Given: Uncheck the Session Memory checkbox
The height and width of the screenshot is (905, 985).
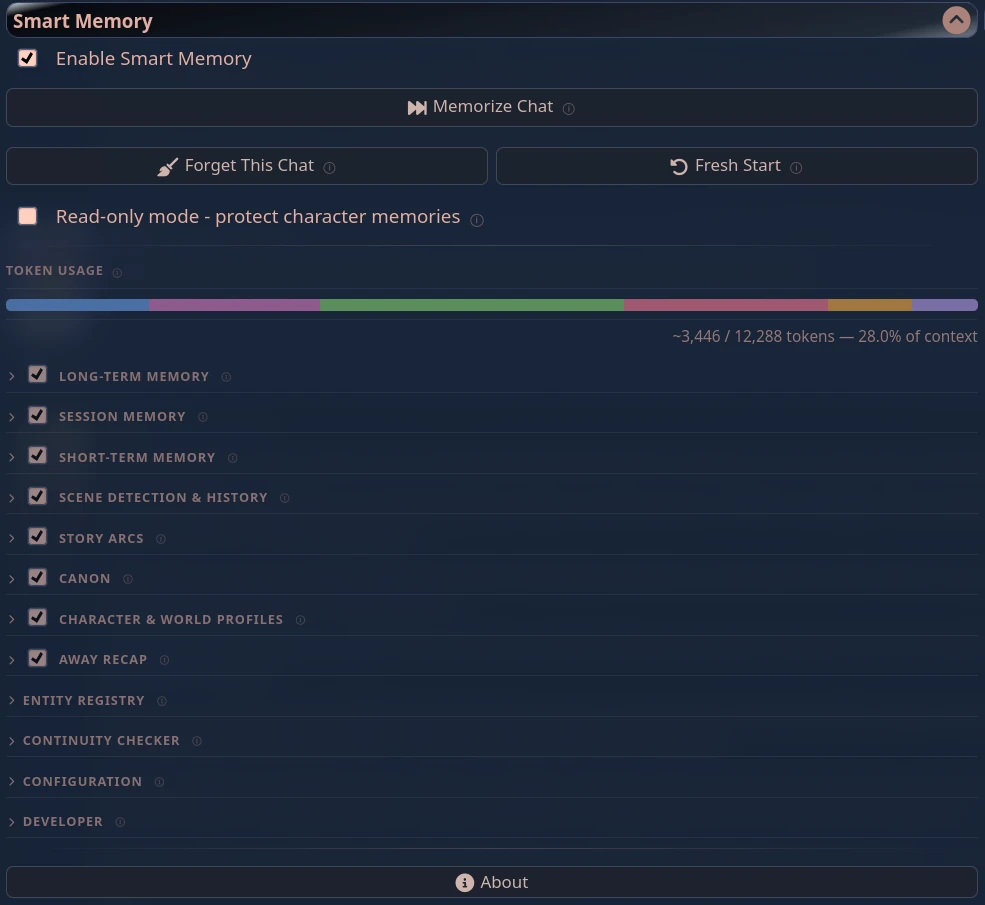Looking at the screenshot, I should 37,415.
